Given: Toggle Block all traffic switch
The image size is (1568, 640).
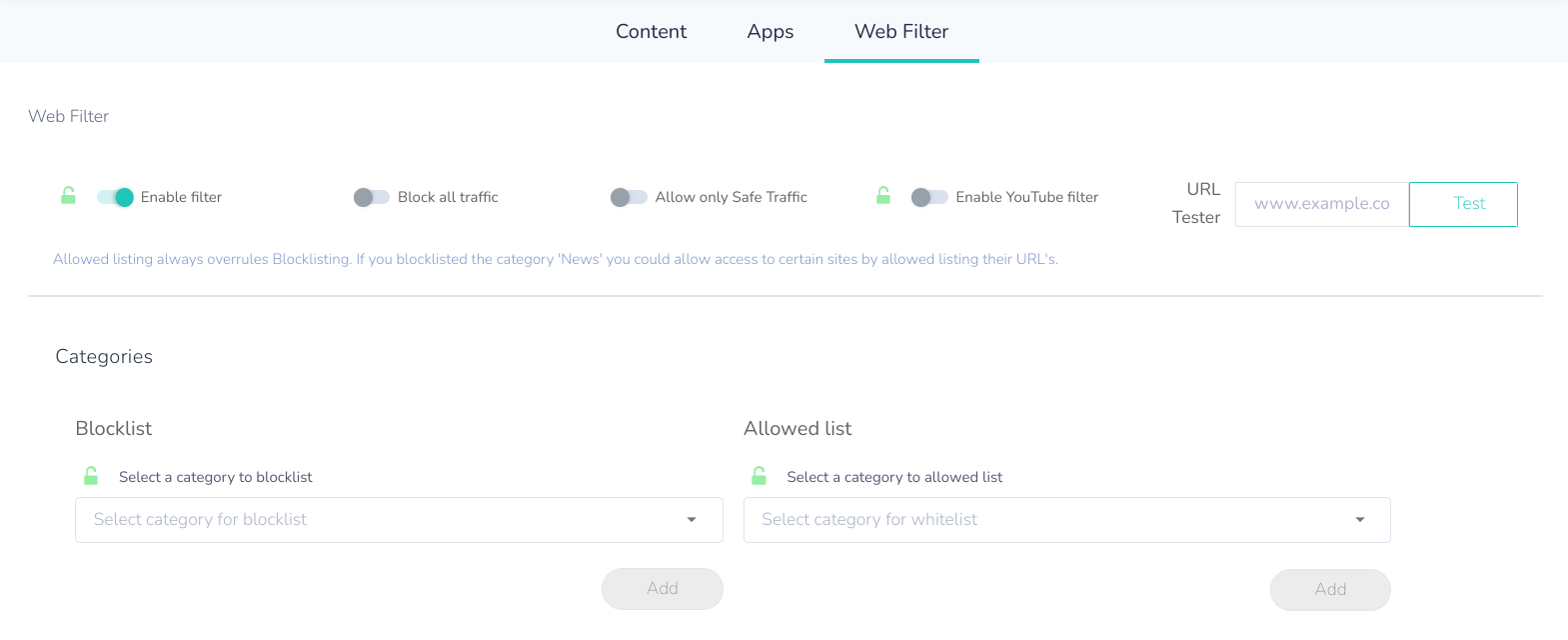Looking at the screenshot, I should (x=372, y=197).
